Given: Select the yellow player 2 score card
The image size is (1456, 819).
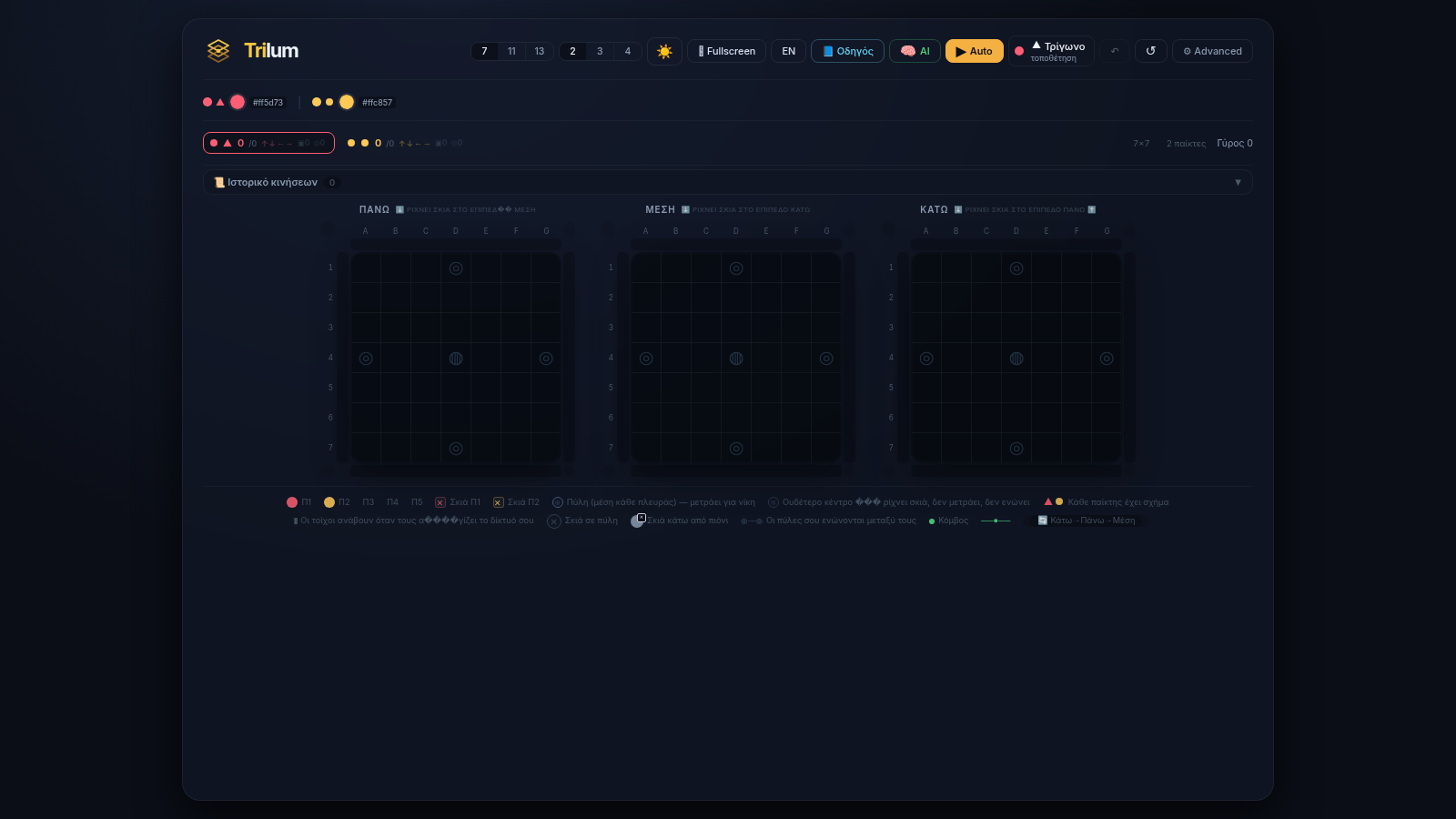Looking at the screenshot, I should pyautogui.click(x=405, y=143).
